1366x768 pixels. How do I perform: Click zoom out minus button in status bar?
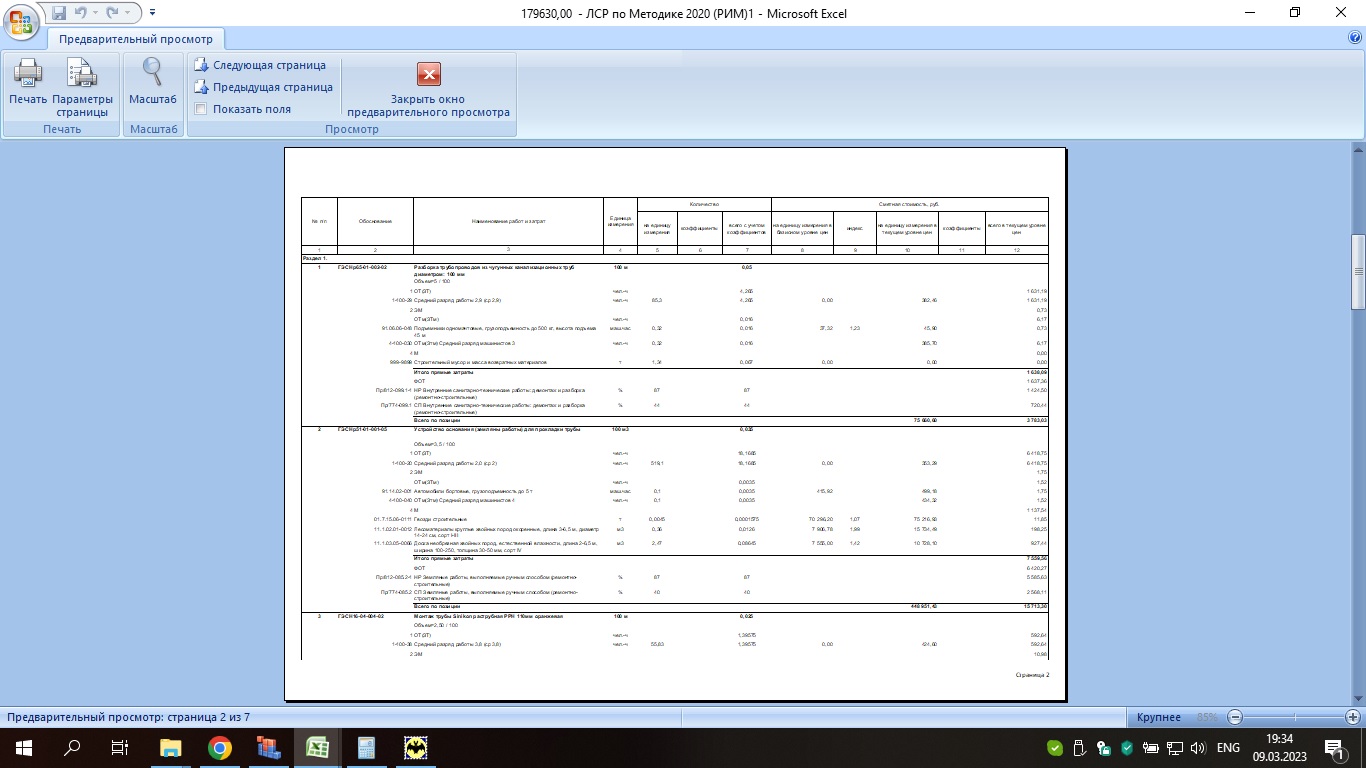click(x=1235, y=717)
